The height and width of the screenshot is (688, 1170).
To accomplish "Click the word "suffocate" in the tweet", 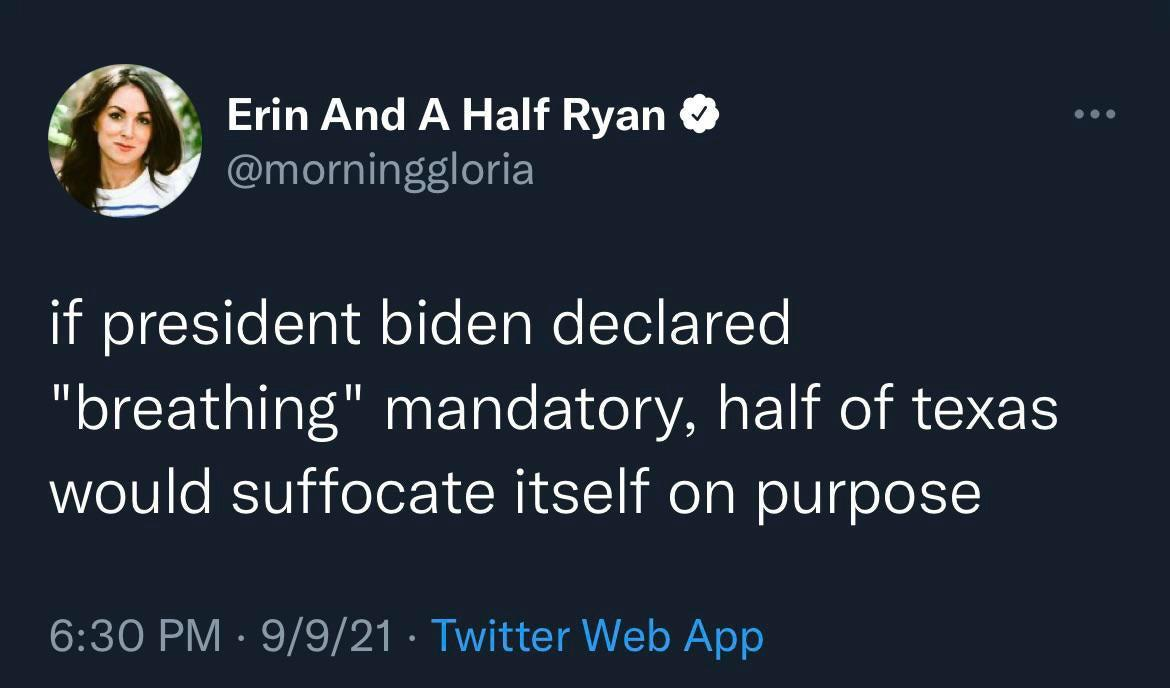I will point(363,492).
